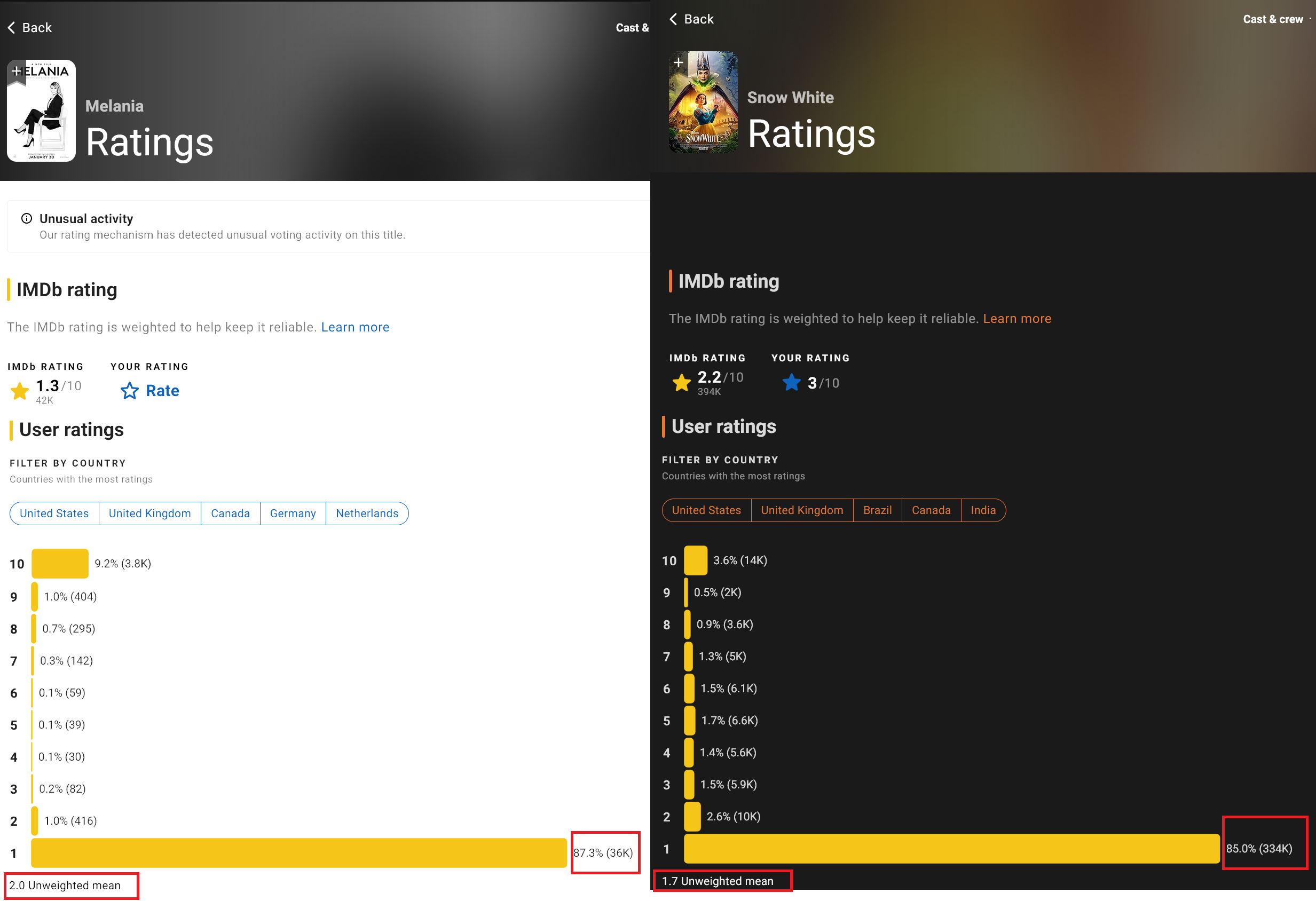
Task: Select Netherlands country filter
Action: [x=367, y=513]
